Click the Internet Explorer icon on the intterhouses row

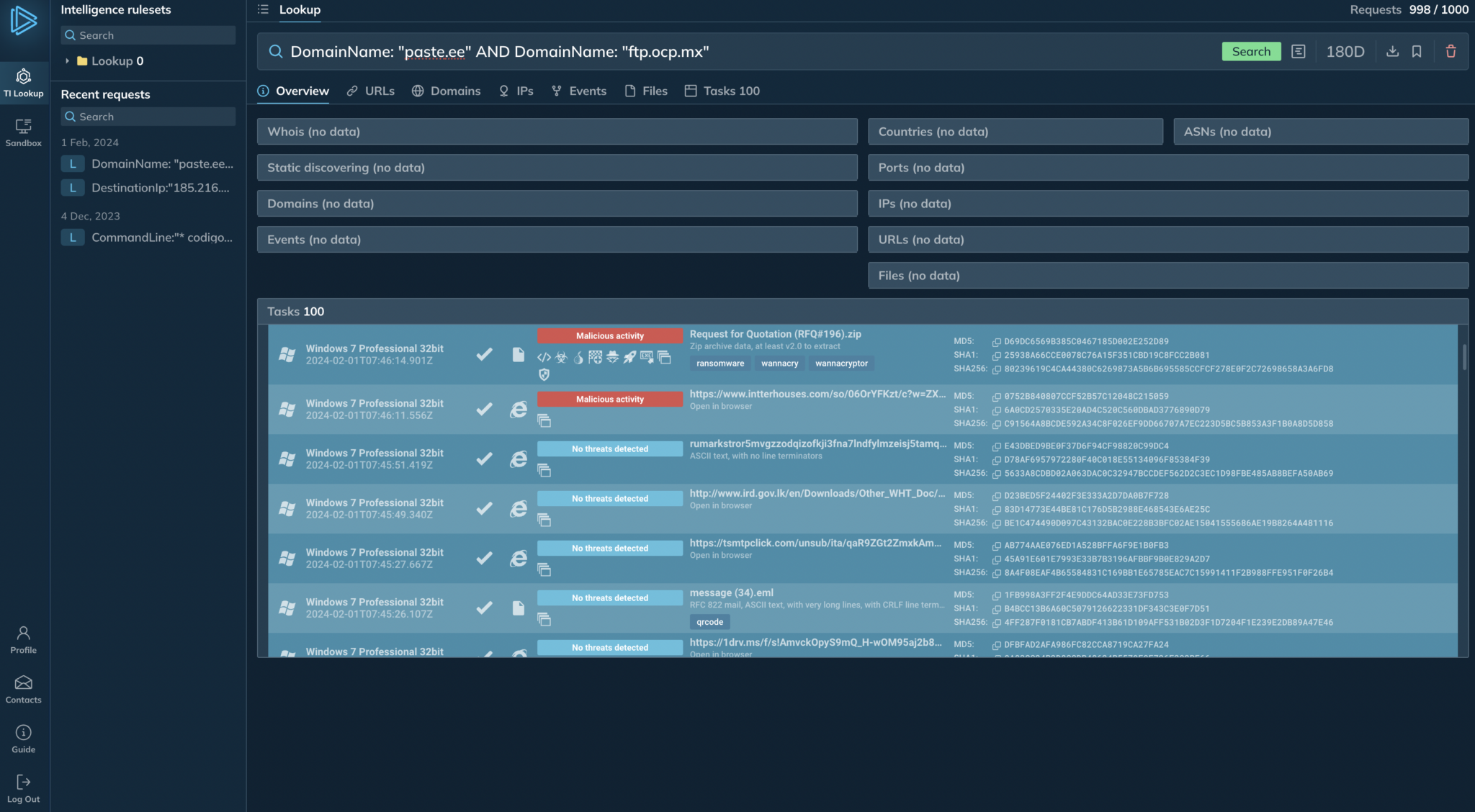pos(518,409)
